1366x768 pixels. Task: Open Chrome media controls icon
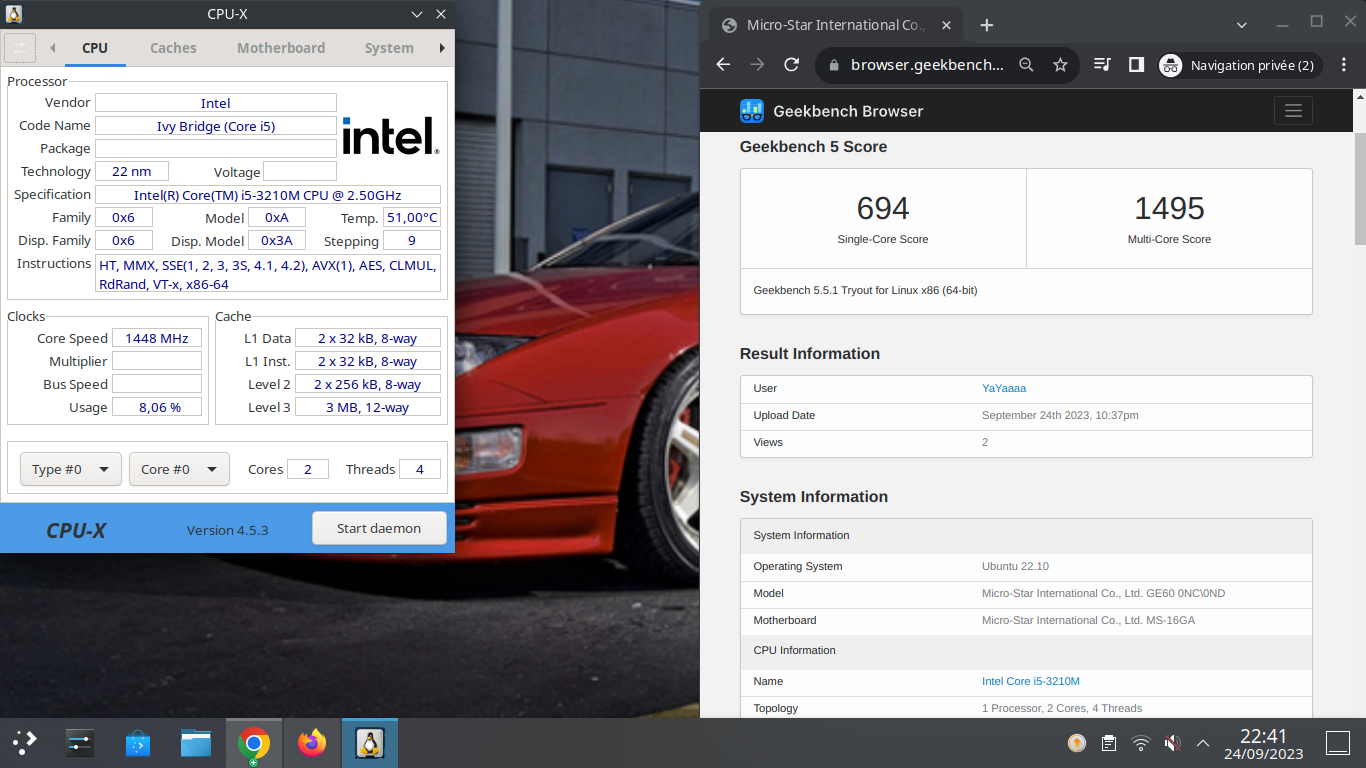pos(1102,65)
